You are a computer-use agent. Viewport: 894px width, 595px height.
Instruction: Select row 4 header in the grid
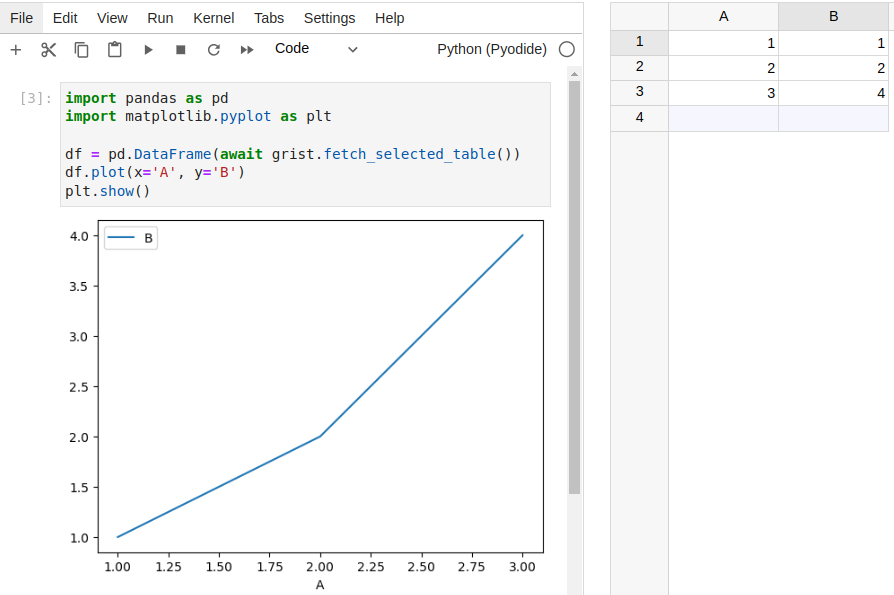(639, 117)
